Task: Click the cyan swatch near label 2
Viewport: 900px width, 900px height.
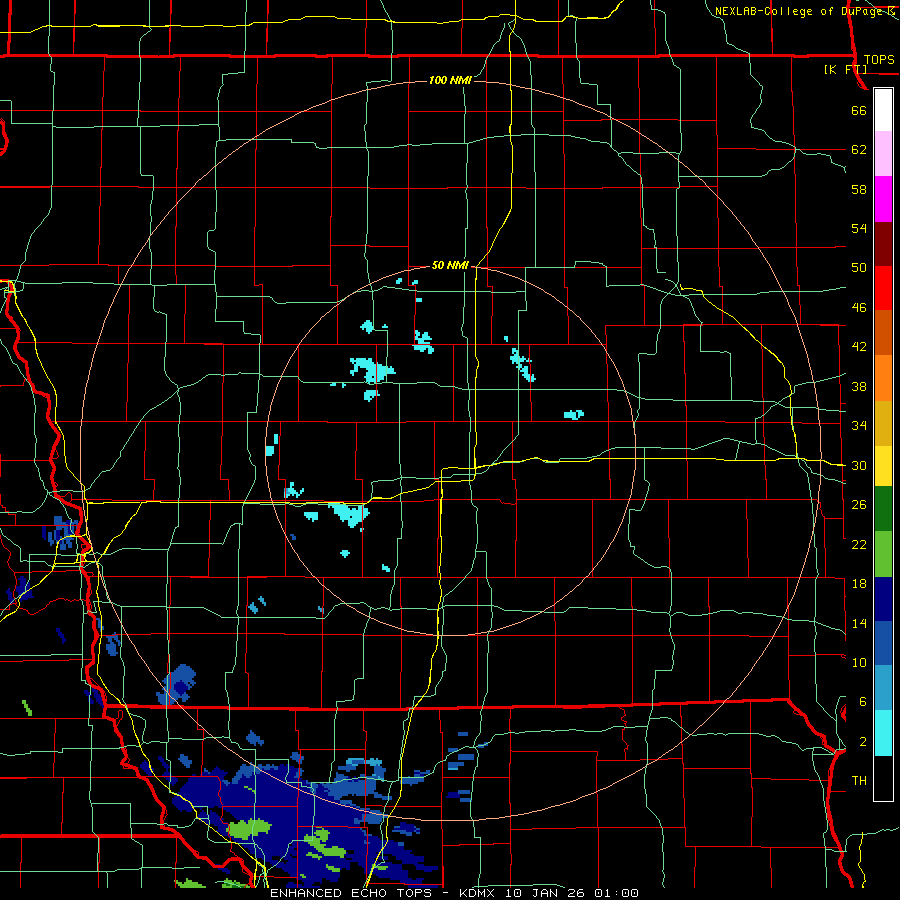Action: (883, 732)
